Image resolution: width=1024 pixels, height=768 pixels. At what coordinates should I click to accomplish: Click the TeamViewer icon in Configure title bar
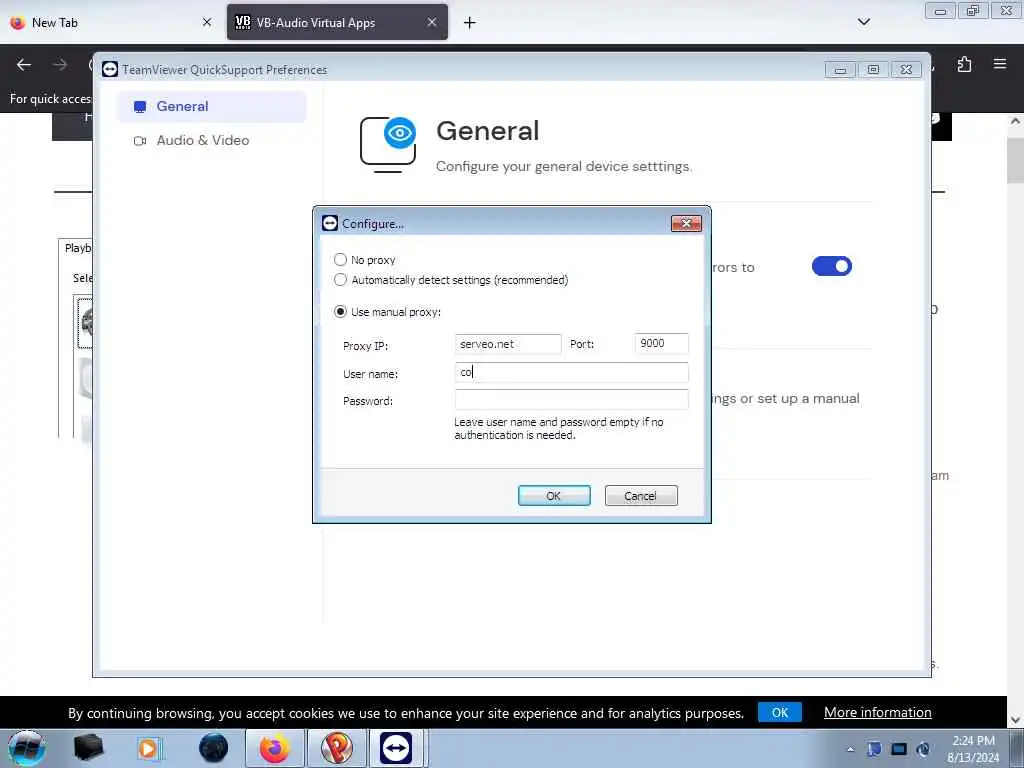pyautogui.click(x=330, y=223)
